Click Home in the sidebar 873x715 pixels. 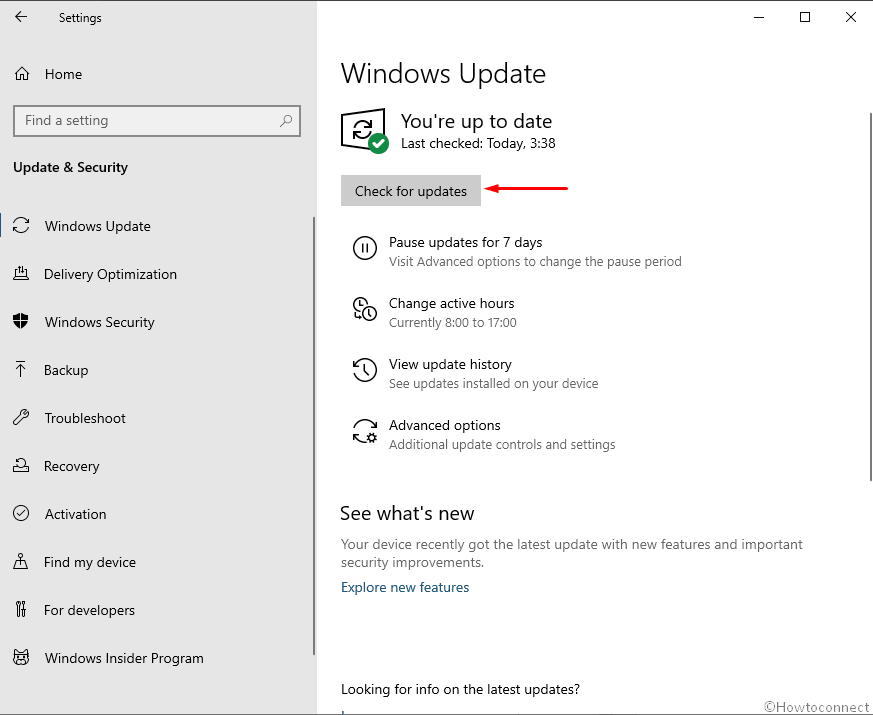pos(63,74)
